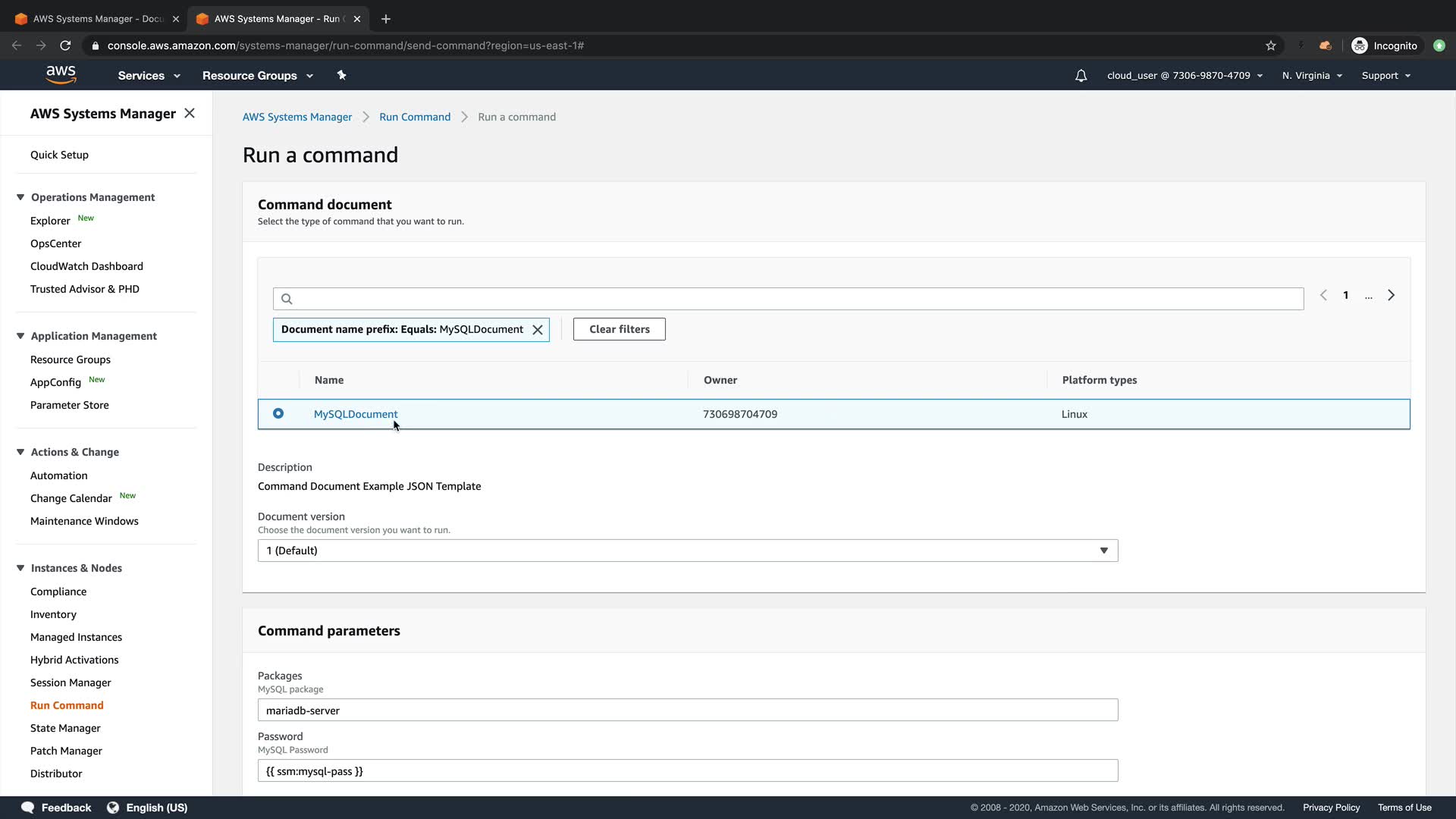The image size is (1456, 819).
Task: Open the N. Virginia region dropdown
Action: pyautogui.click(x=1312, y=76)
